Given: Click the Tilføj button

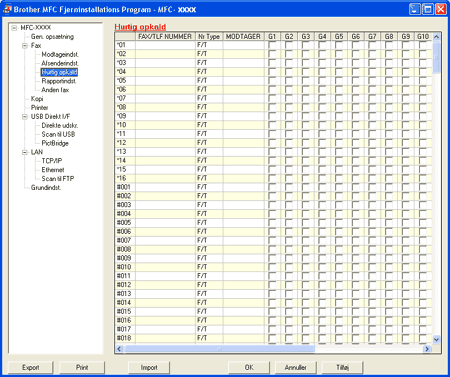Looking at the screenshot, I should [342, 367].
